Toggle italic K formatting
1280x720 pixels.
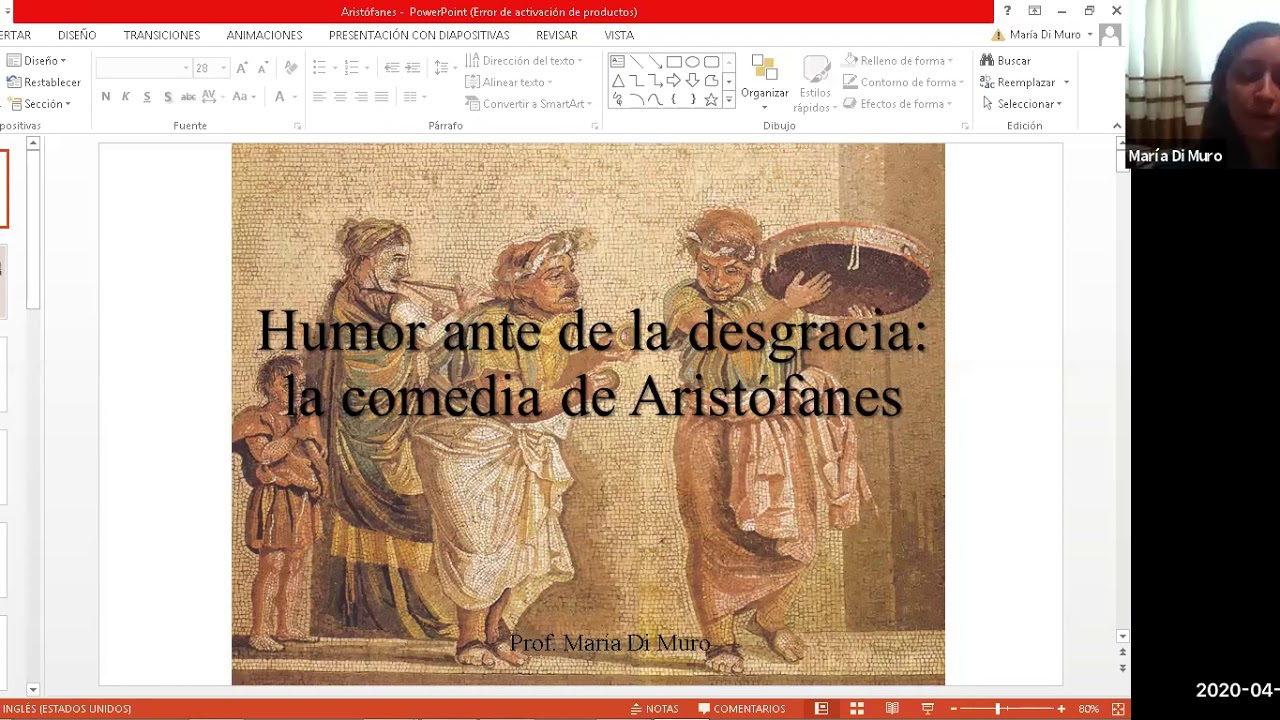[125, 97]
